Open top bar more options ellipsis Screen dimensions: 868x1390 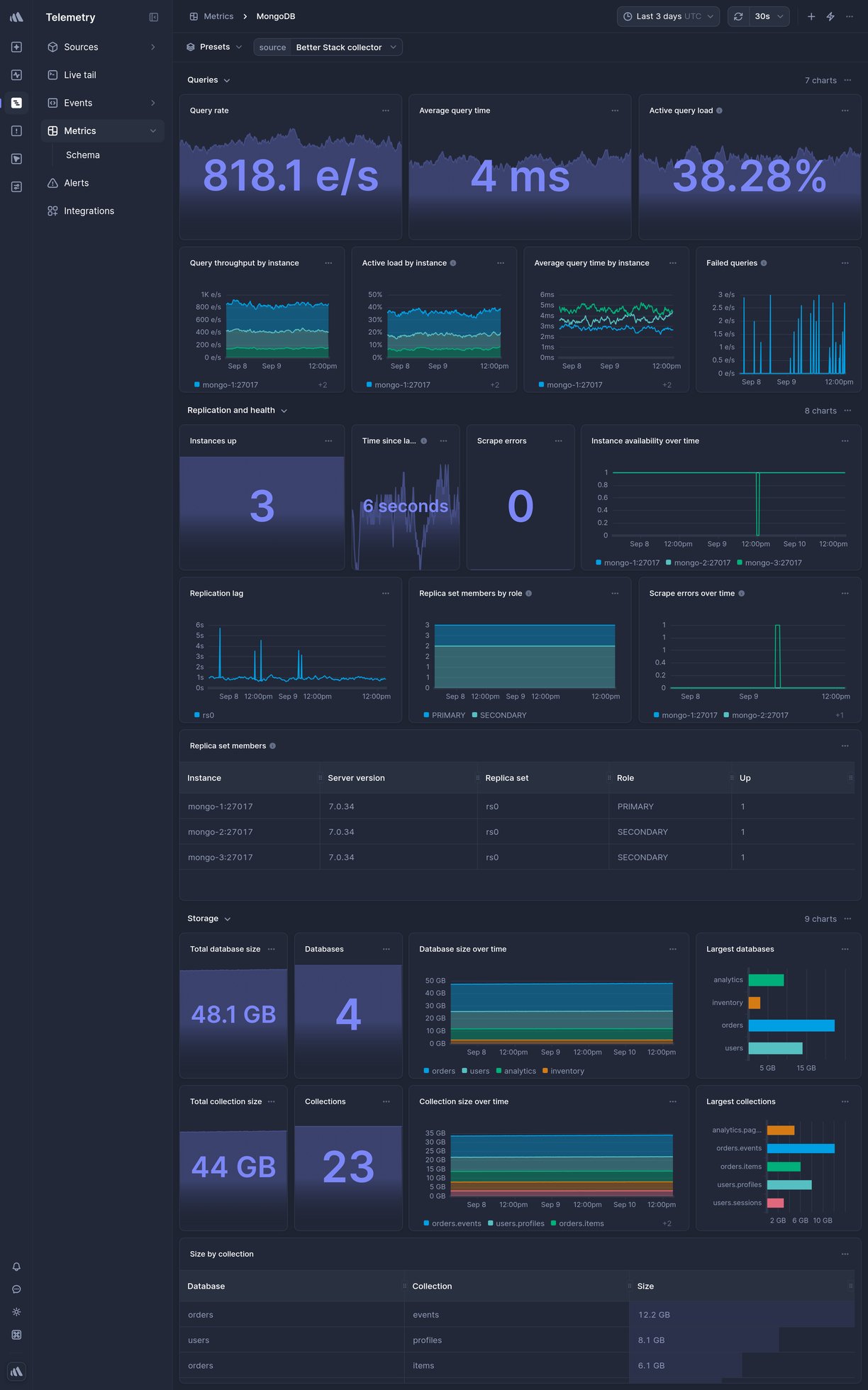click(850, 16)
